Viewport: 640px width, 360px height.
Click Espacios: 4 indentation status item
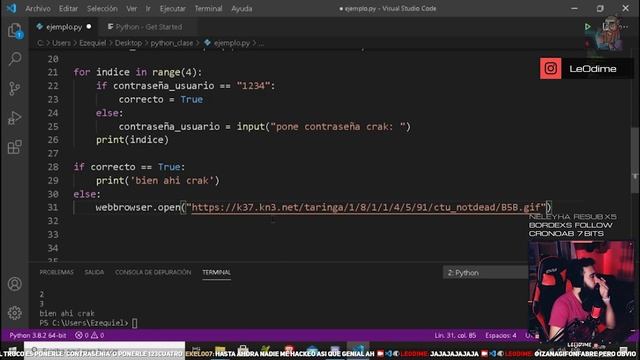[x=501, y=336]
